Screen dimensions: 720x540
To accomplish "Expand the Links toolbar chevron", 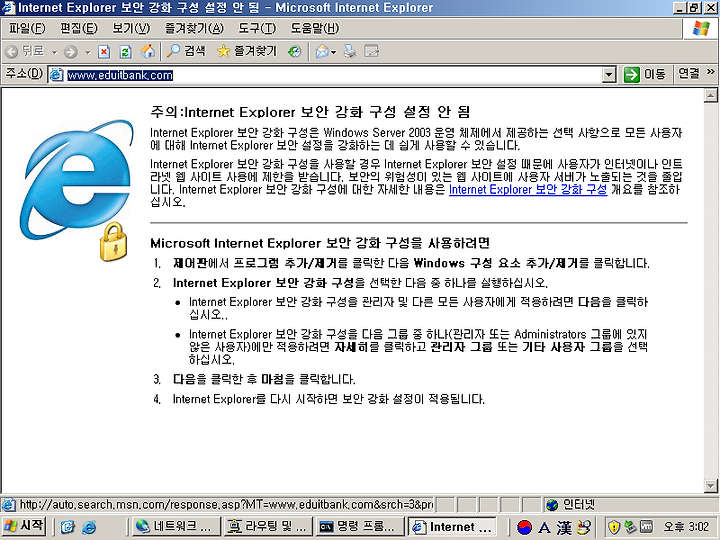I will [x=711, y=72].
